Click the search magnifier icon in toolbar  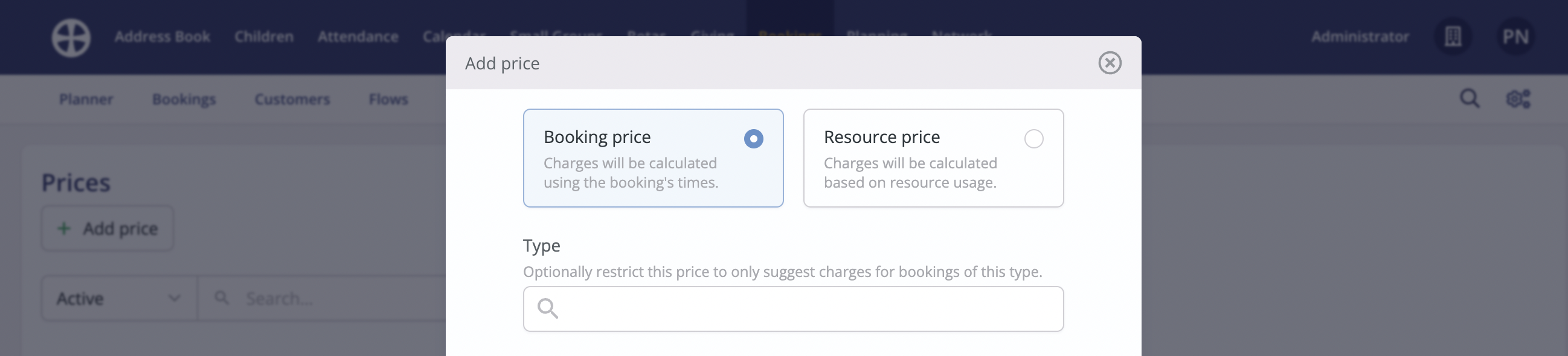coord(1470,98)
